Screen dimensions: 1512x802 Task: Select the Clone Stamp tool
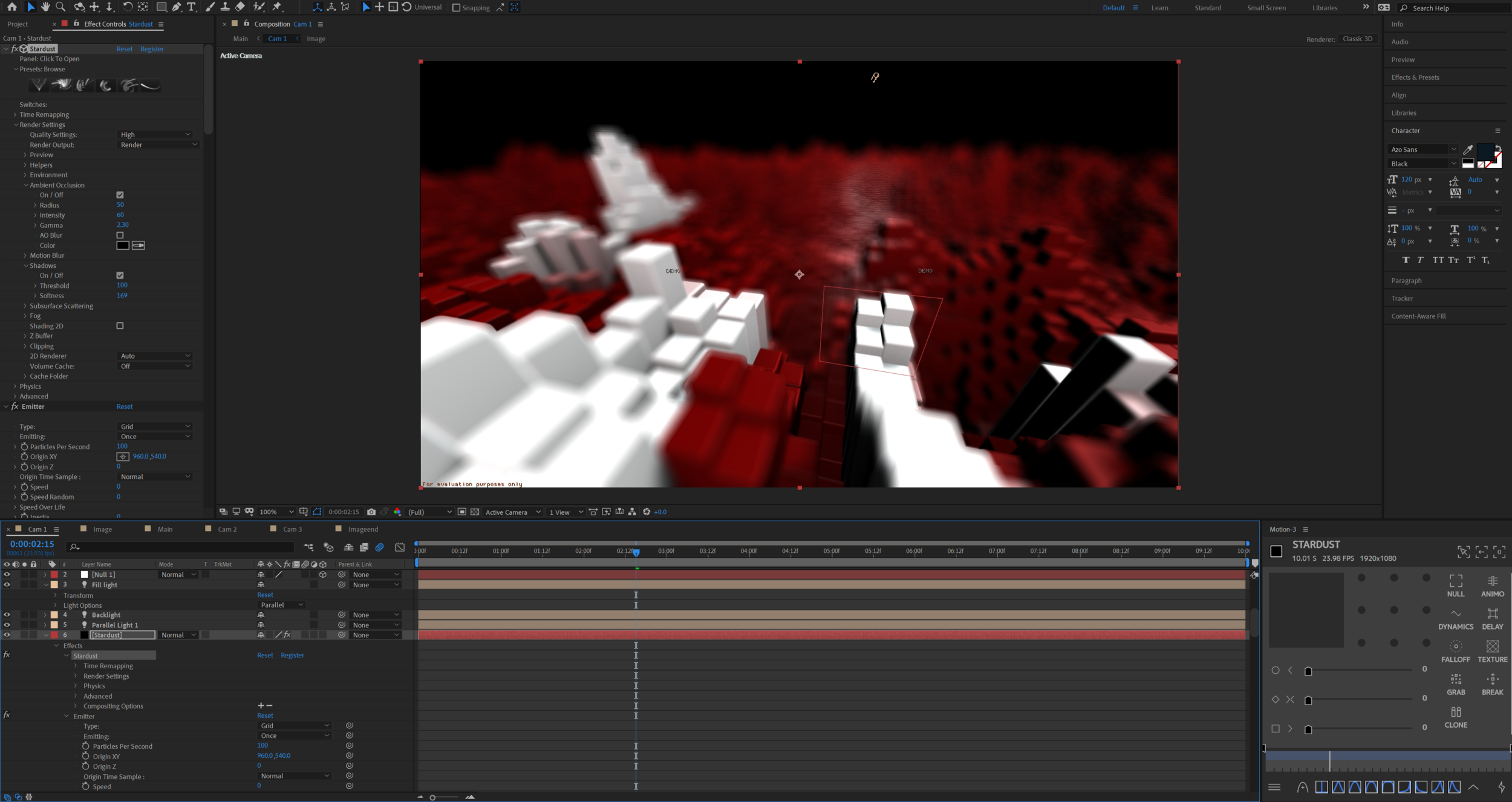coord(225,7)
